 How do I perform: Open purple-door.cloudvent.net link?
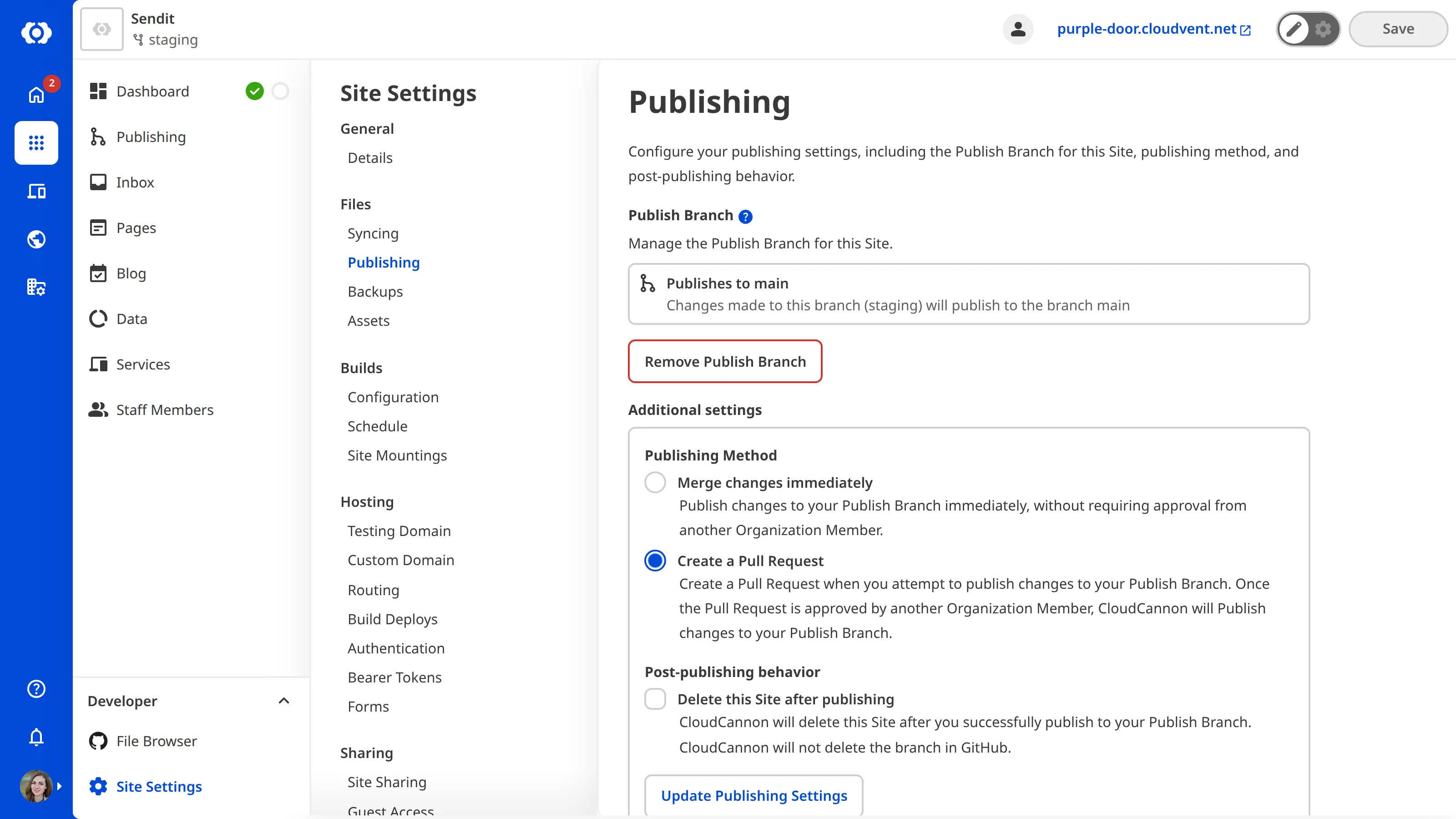(x=1153, y=29)
